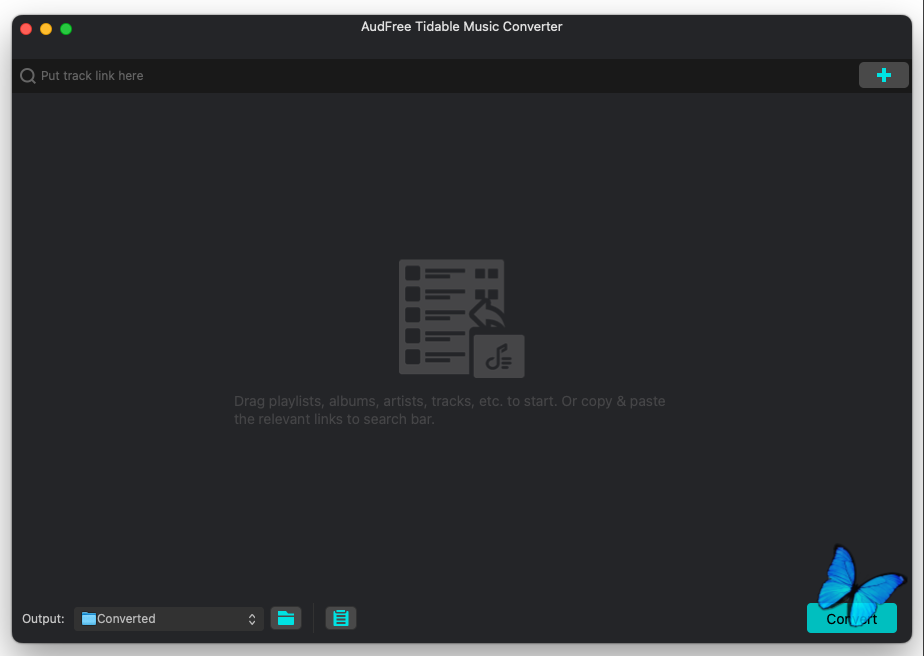
Task: Open the Converted output folder dropdown
Action: (168, 619)
